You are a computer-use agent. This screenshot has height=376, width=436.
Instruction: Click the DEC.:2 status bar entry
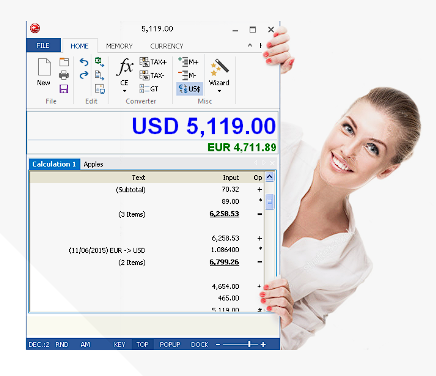(39, 344)
